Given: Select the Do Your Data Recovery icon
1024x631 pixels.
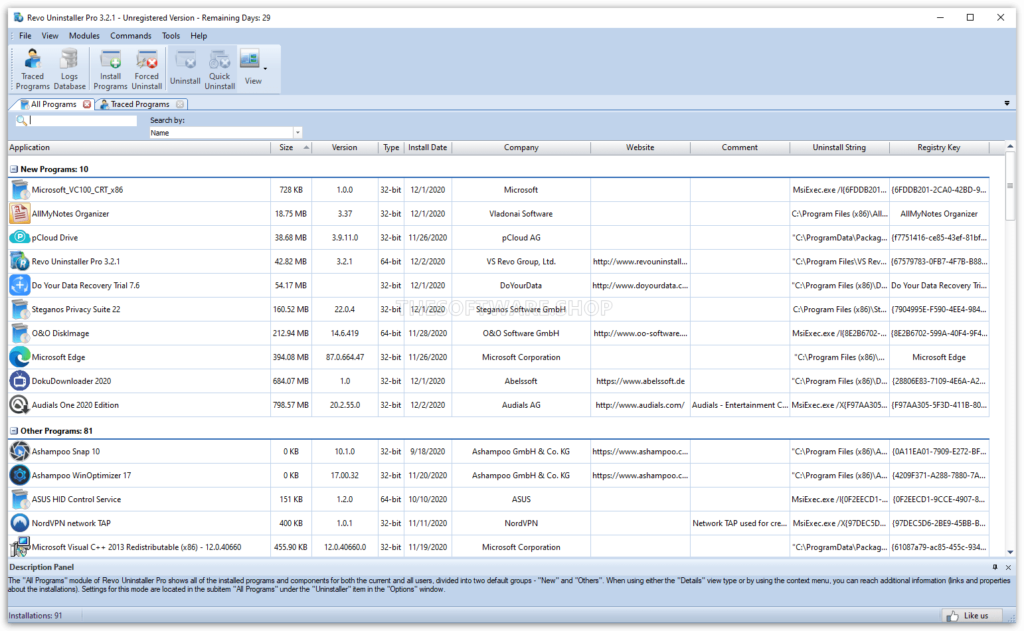Looking at the screenshot, I should [20, 285].
